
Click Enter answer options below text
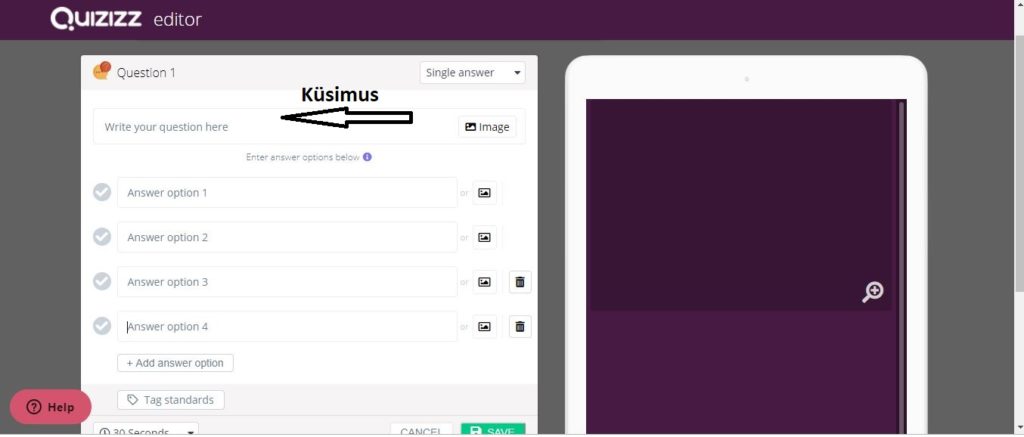[x=303, y=157]
